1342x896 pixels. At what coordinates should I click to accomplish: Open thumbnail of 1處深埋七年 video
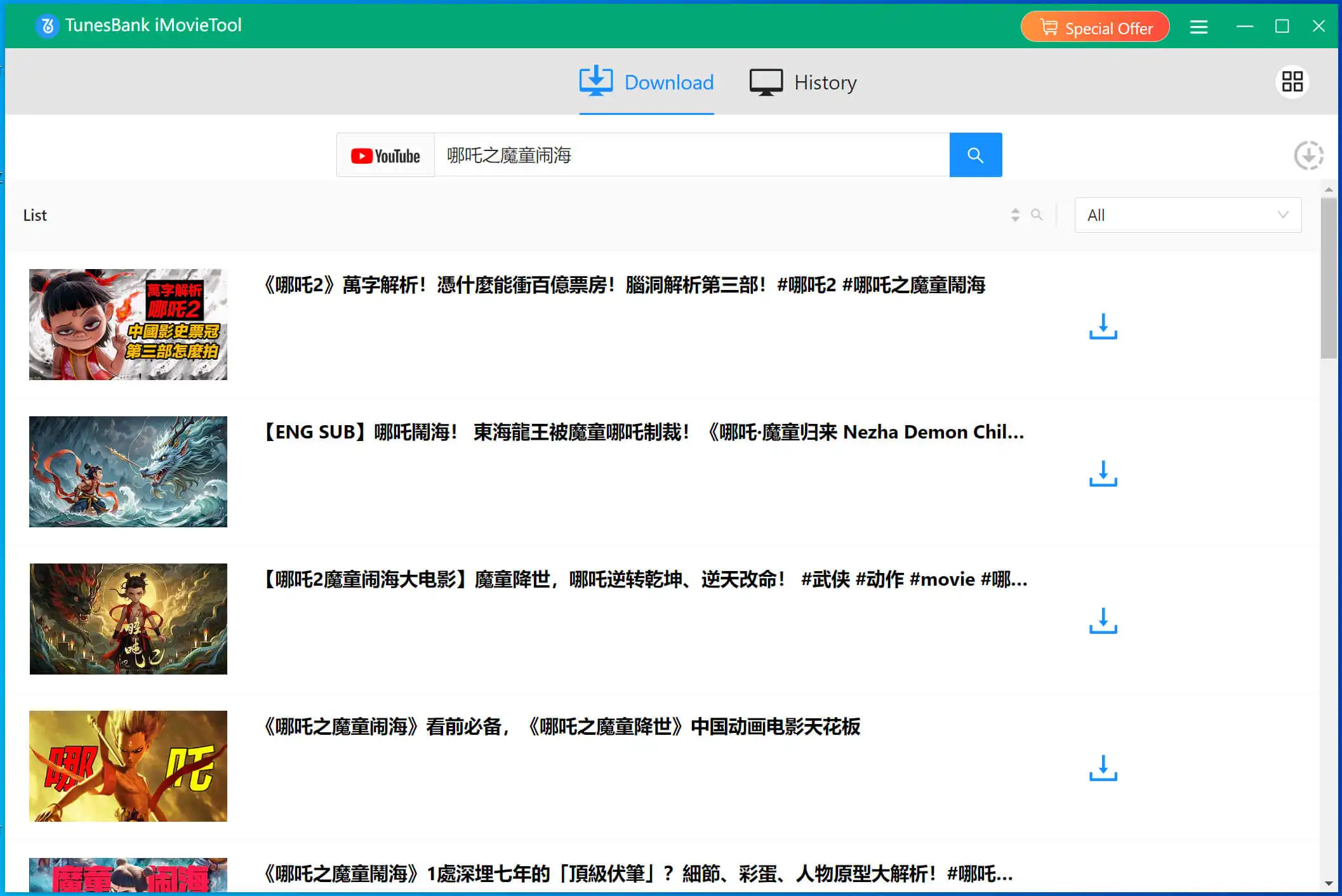click(x=128, y=875)
